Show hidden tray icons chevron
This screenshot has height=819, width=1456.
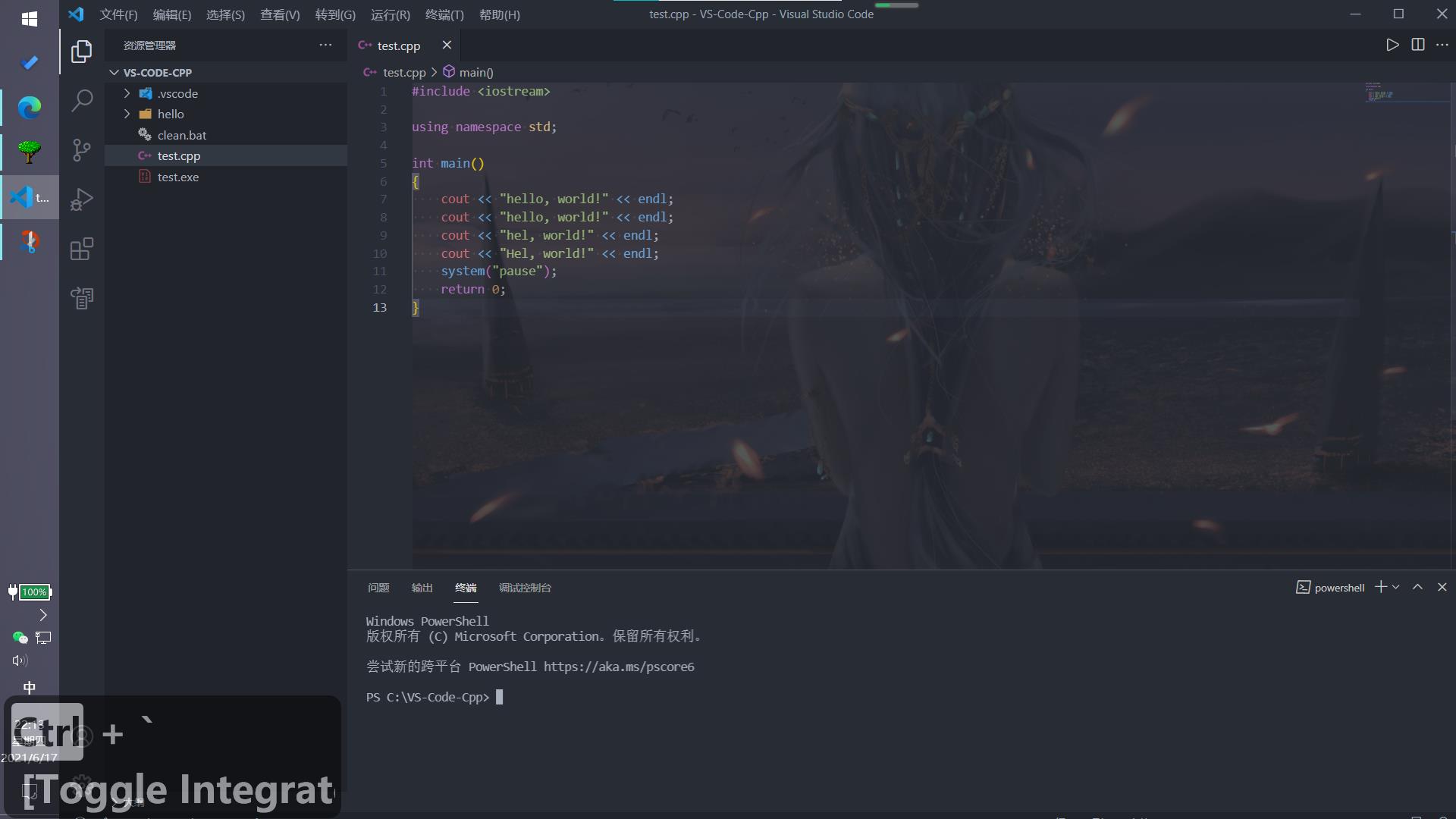pyautogui.click(x=43, y=615)
